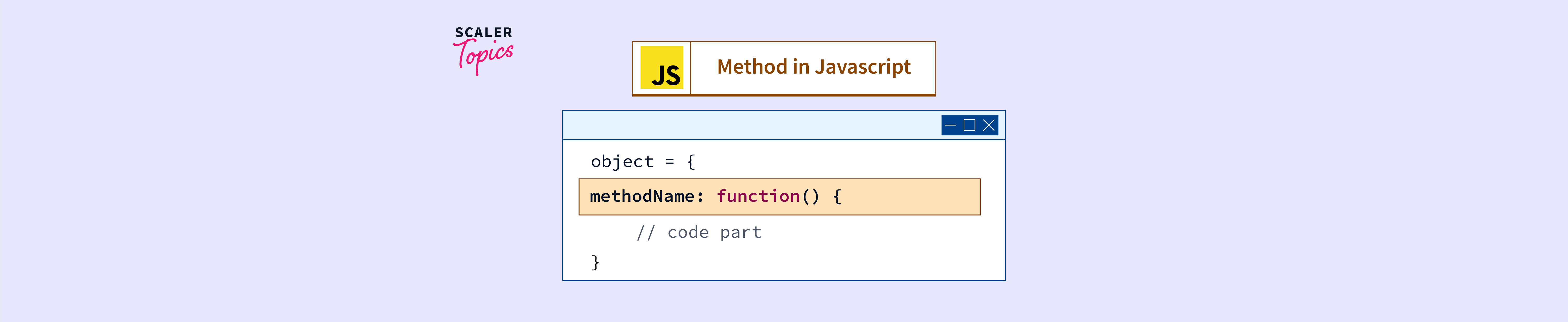Click the SCALER logo text
This screenshot has width=1568, height=322.
click(483, 33)
